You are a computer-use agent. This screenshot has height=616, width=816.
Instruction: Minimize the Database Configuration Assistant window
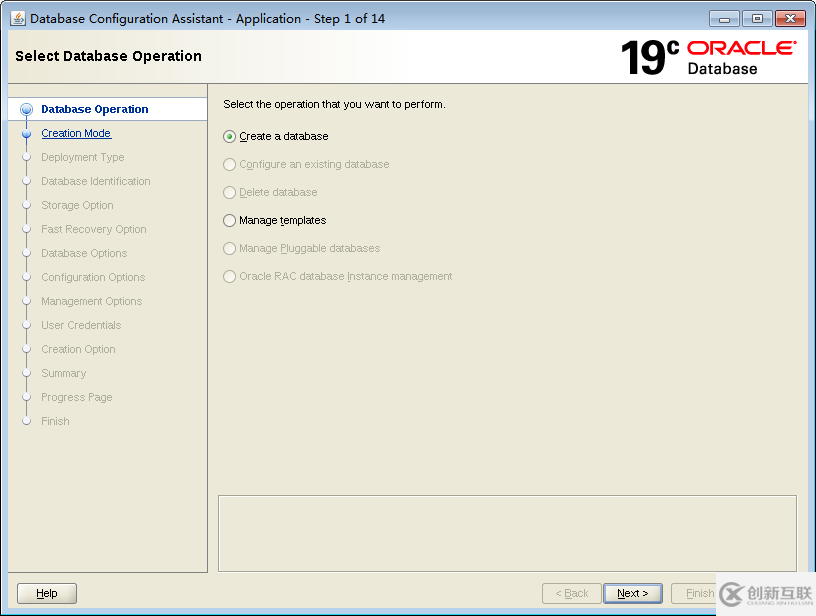(x=724, y=19)
